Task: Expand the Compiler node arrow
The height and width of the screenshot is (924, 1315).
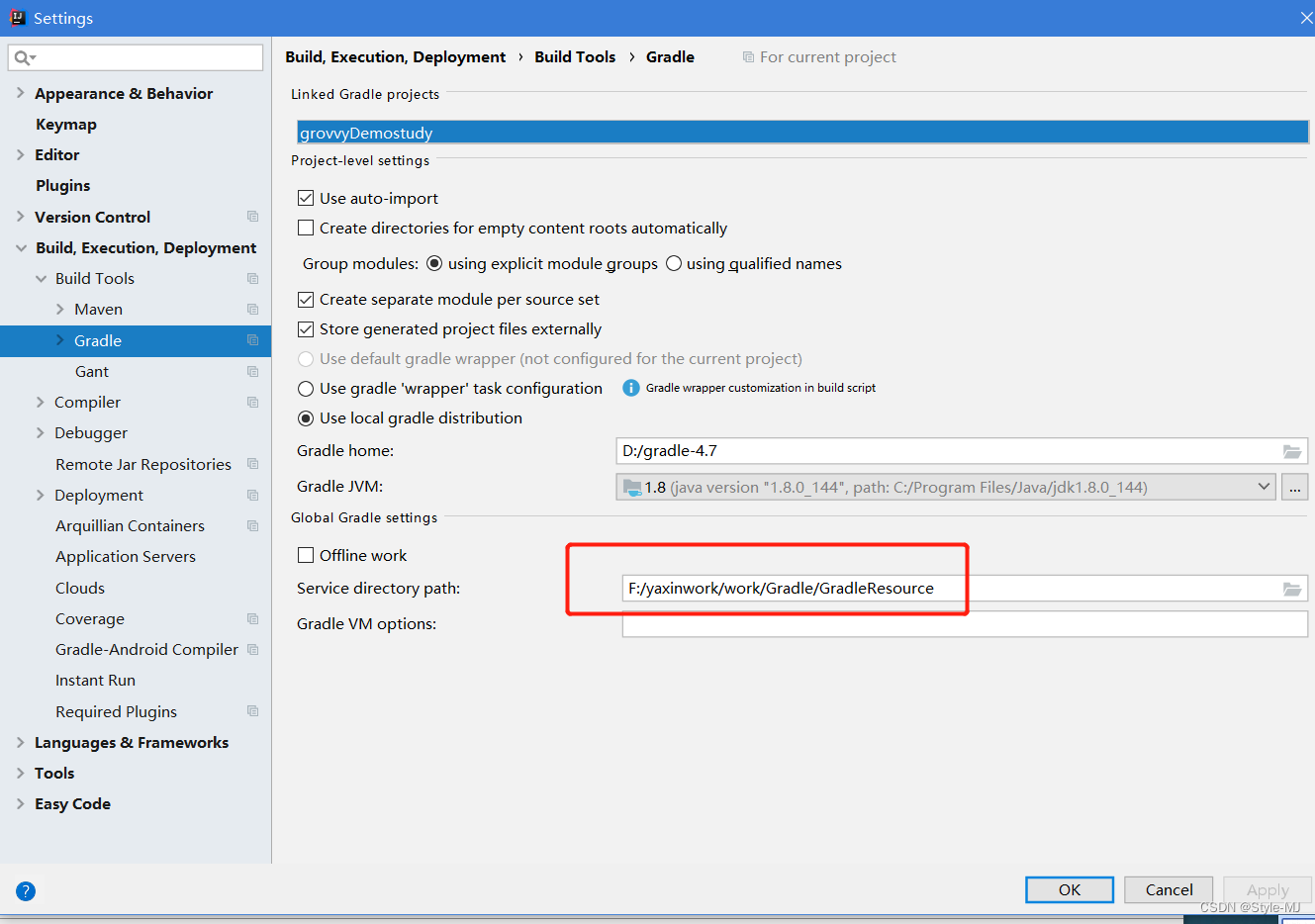Action: [40, 402]
